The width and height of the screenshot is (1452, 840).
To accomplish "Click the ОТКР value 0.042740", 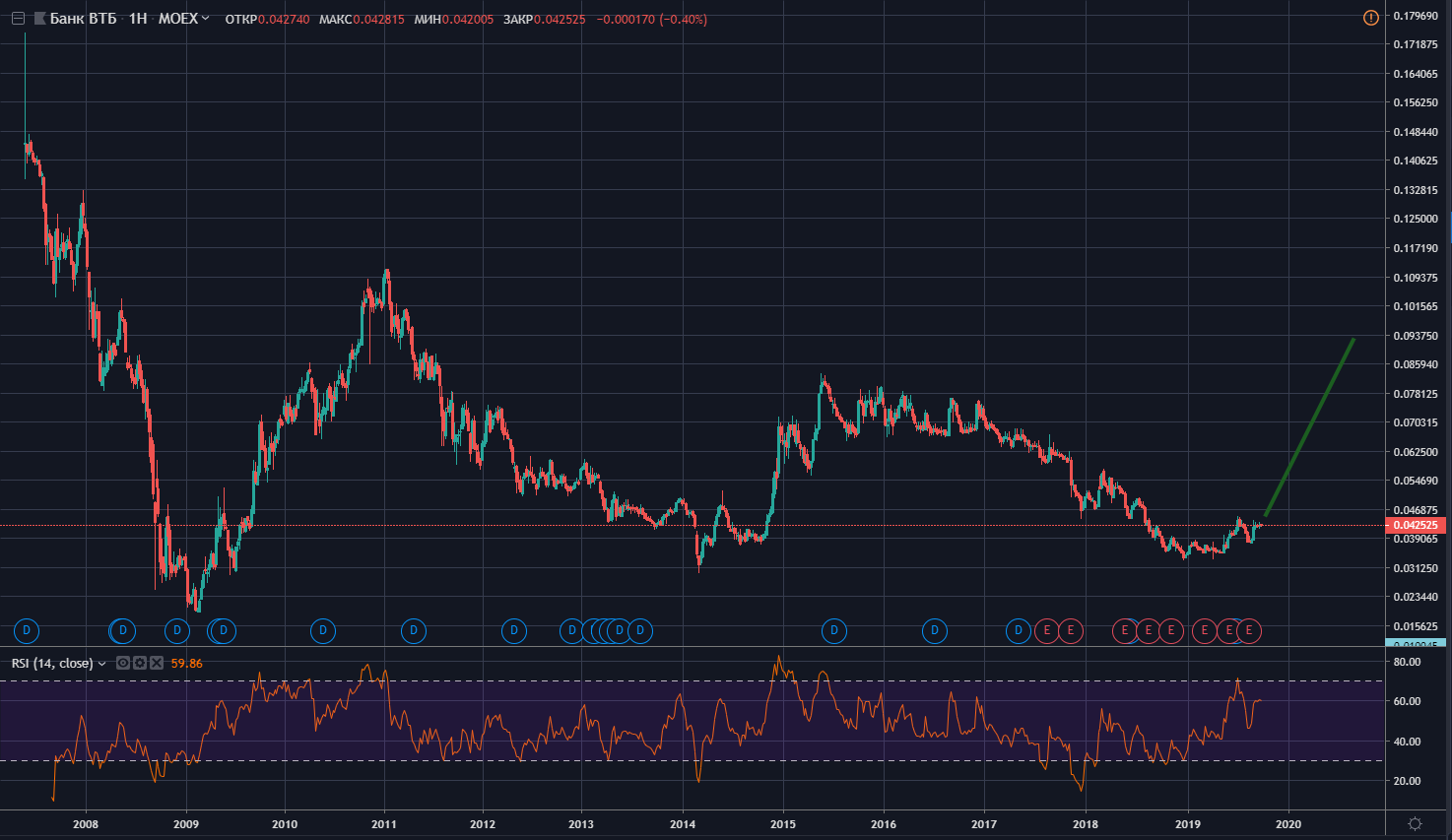I will [283, 19].
